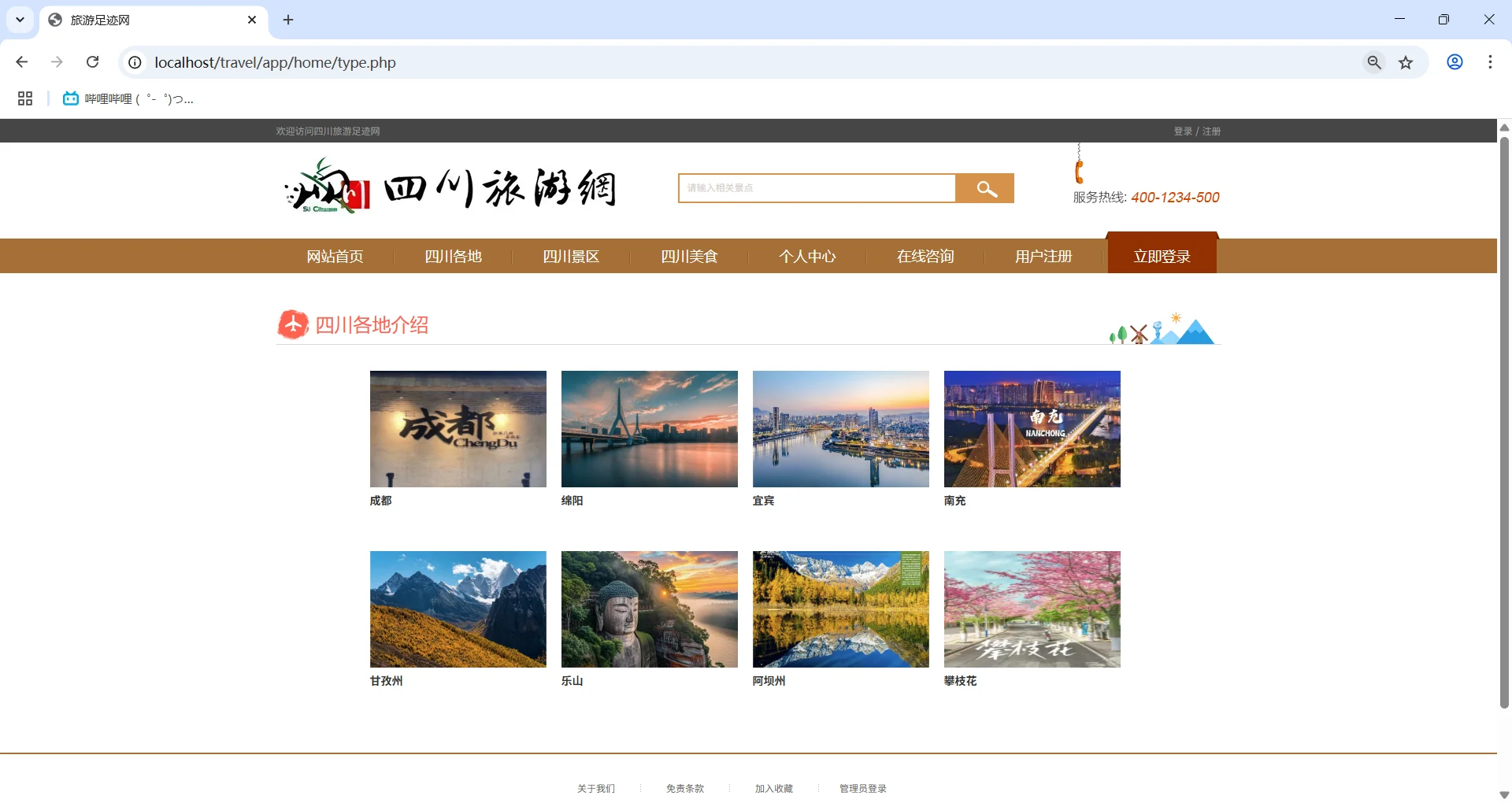
Task: Click the page info icon in address bar
Action: [x=135, y=62]
